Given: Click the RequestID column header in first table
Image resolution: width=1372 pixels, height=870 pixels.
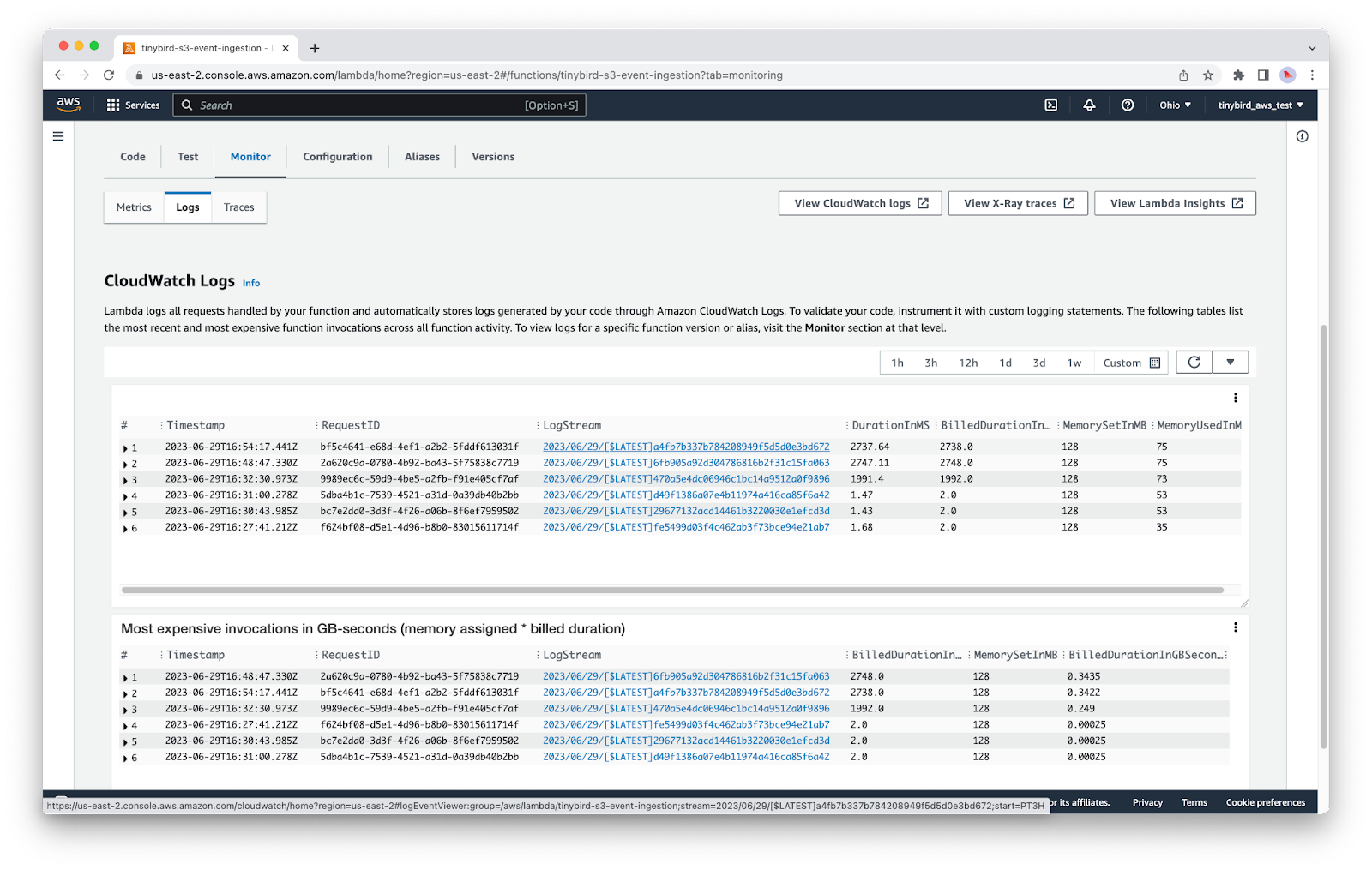Looking at the screenshot, I should point(351,425).
